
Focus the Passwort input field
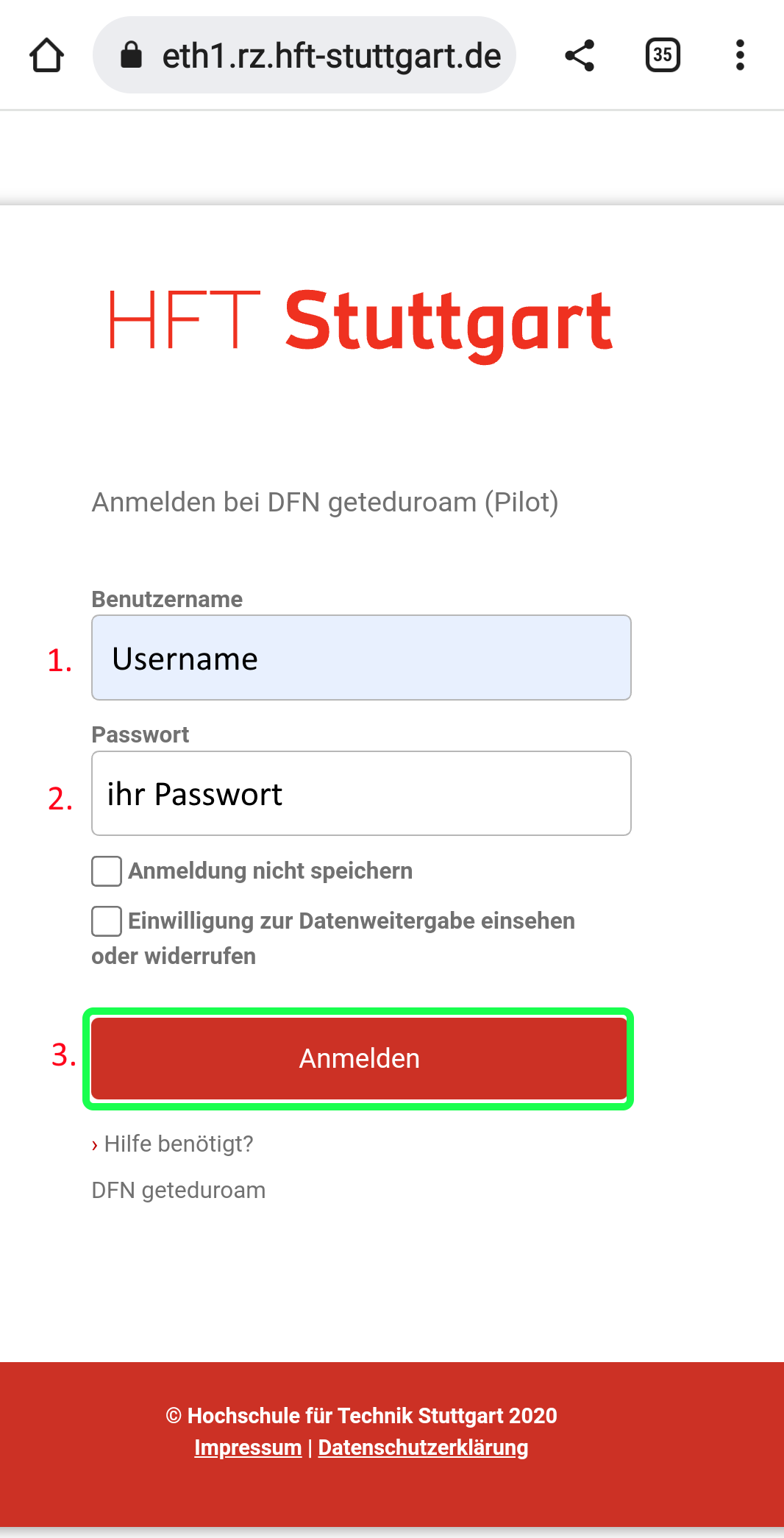tap(361, 793)
